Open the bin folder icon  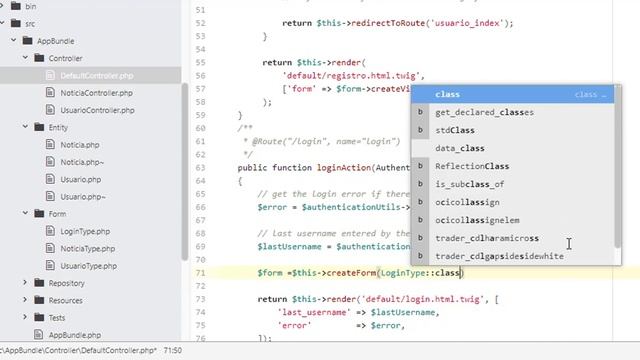(x=16, y=6)
